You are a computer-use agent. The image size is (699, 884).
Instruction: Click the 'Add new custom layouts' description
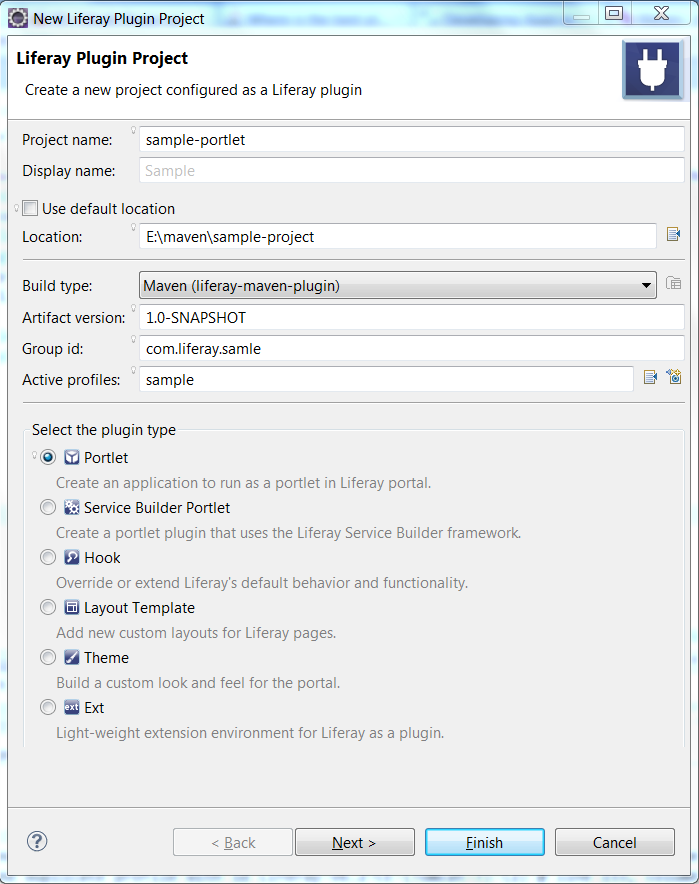(x=196, y=633)
